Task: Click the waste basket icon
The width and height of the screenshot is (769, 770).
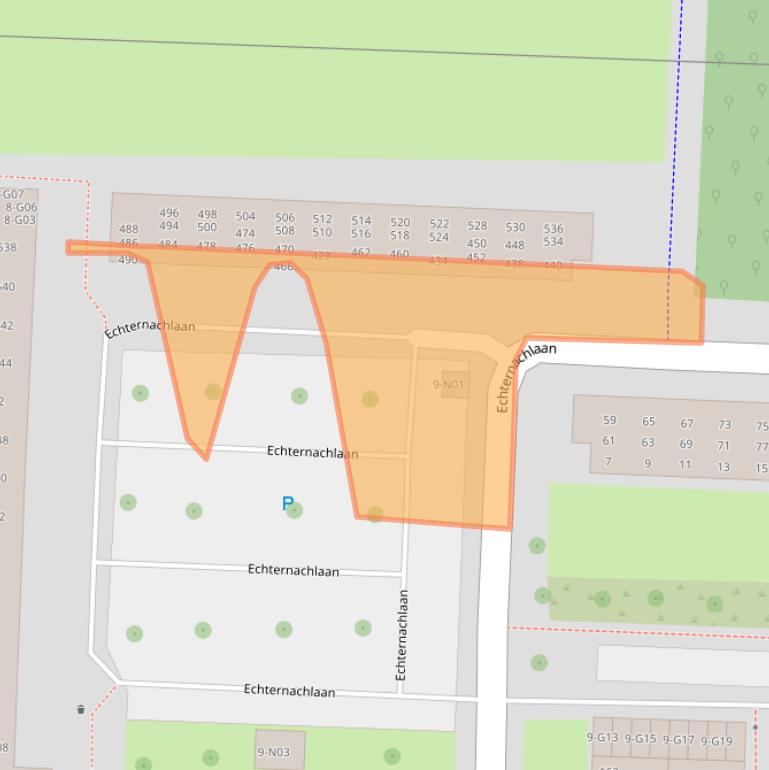Action: tap(81, 710)
